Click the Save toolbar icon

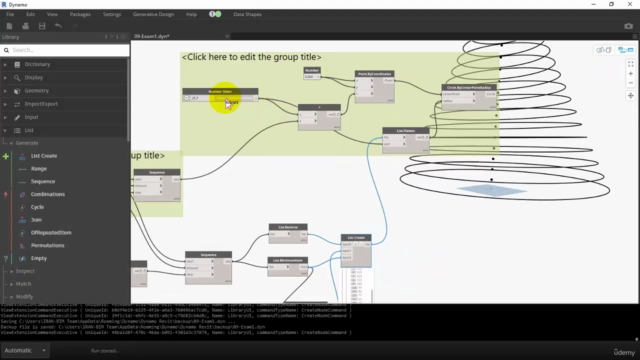(x=42, y=26)
